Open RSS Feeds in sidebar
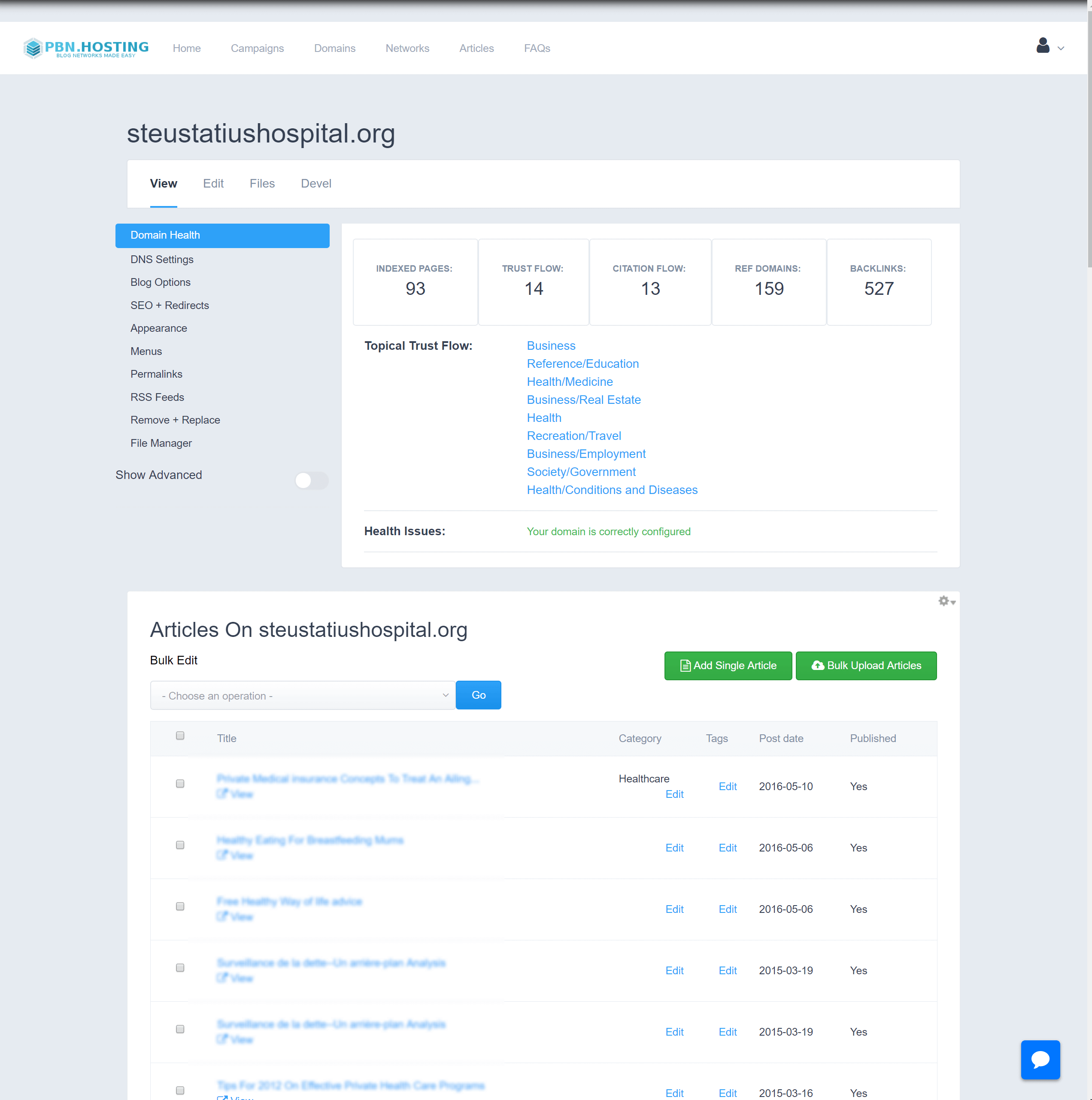 [x=157, y=397]
